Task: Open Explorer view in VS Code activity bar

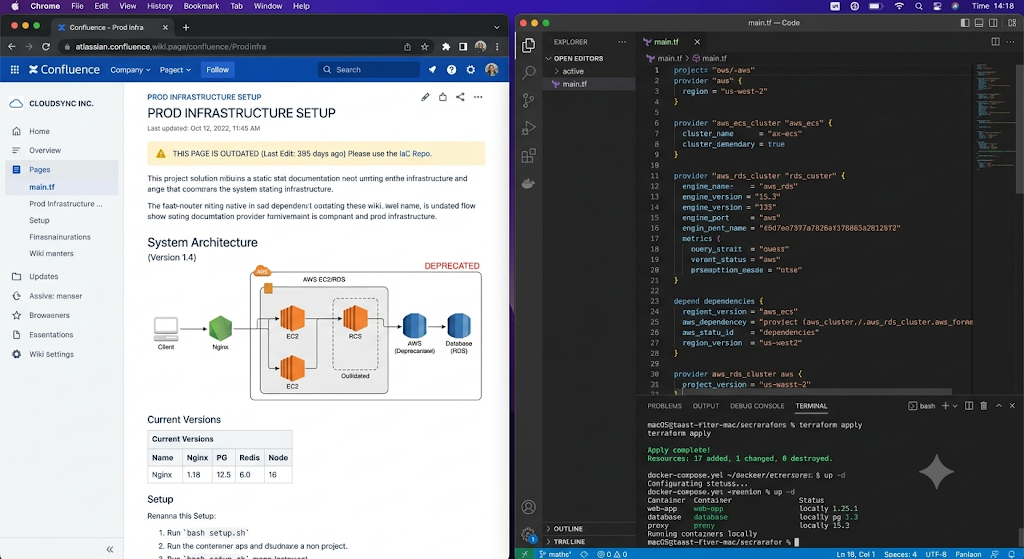Action: pyautogui.click(x=528, y=45)
